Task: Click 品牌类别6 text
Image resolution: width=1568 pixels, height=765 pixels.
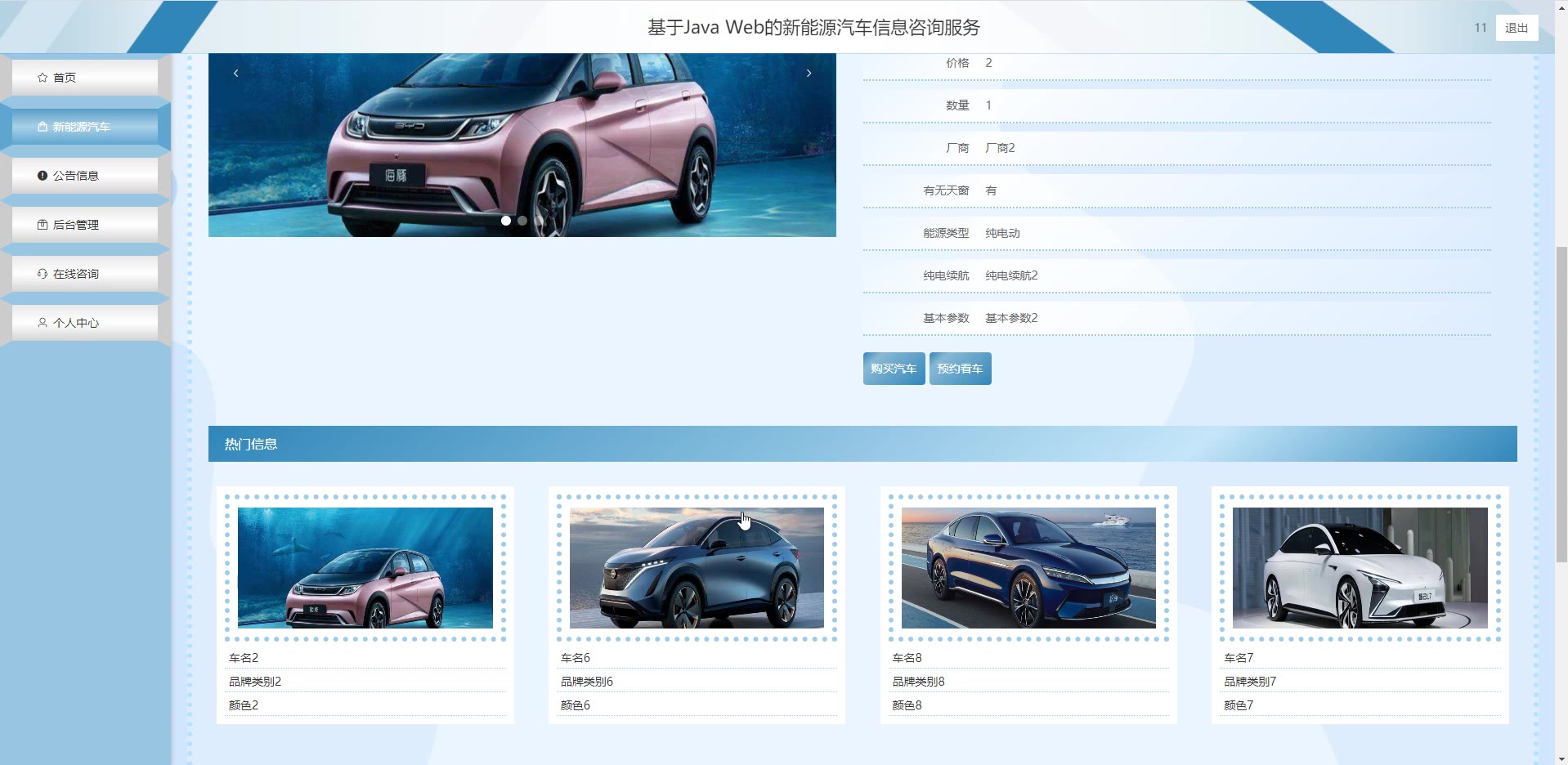Action: (587, 682)
